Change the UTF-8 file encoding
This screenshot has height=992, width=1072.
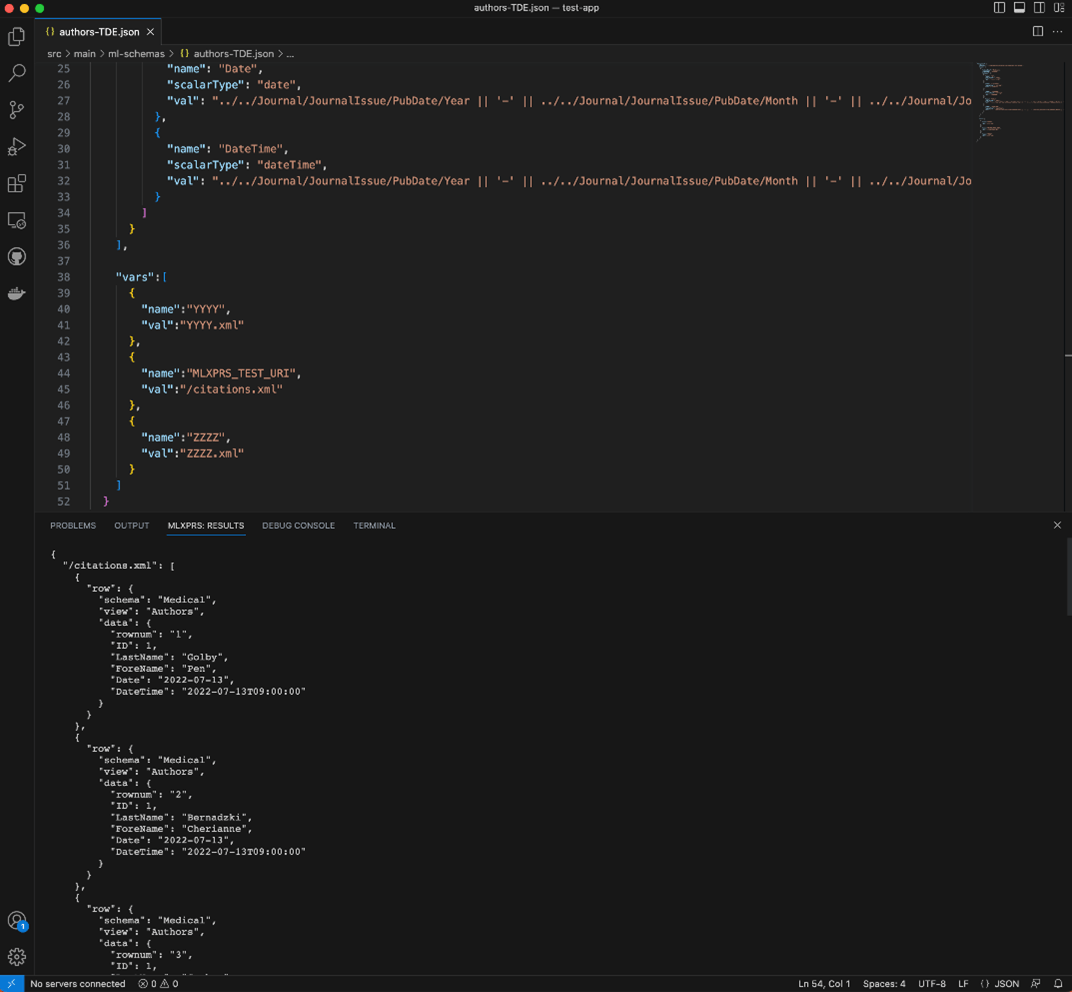(x=931, y=984)
